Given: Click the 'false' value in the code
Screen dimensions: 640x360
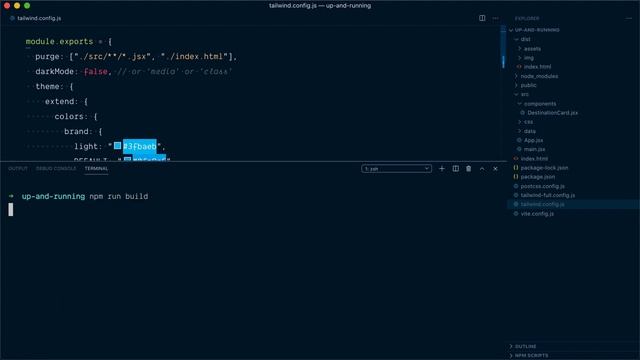Looking at the screenshot, I should pyautogui.click(x=96, y=71).
